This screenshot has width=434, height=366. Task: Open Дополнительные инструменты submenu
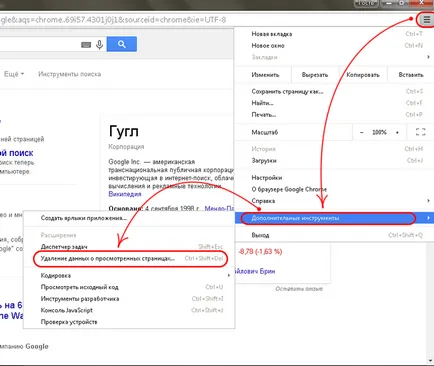[335, 218]
